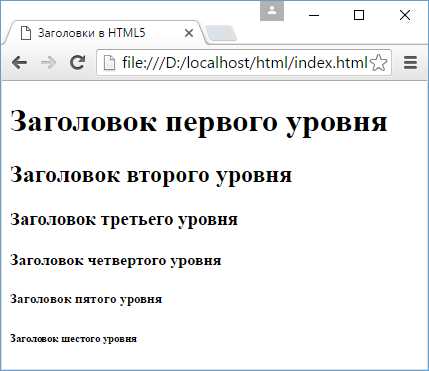Go back with the browser back arrow
Viewport: 429px width, 371px height.
click(19, 62)
